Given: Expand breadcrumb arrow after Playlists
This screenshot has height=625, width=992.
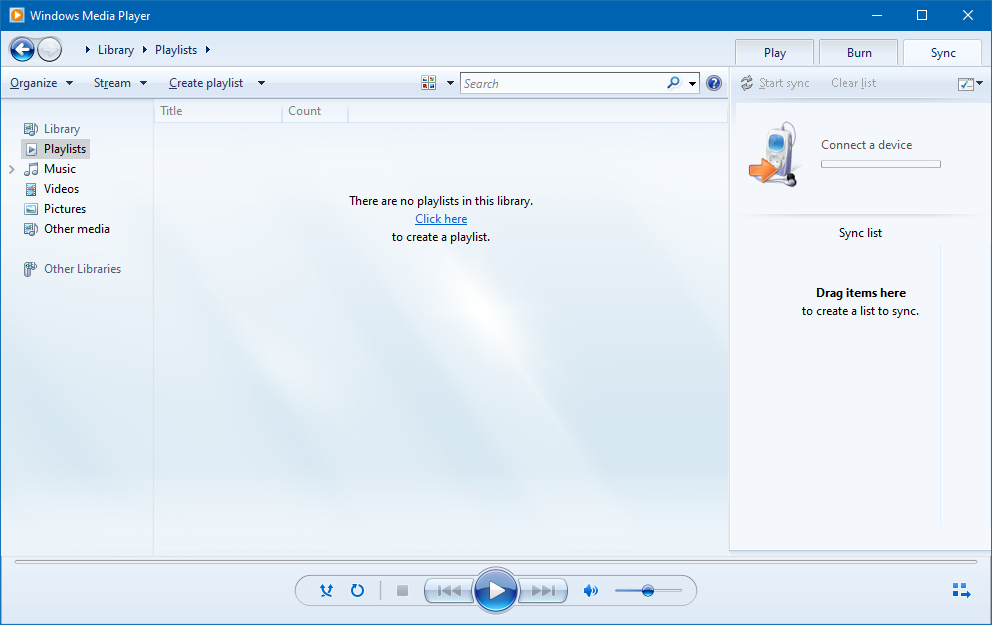Looking at the screenshot, I should coord(208,49).
